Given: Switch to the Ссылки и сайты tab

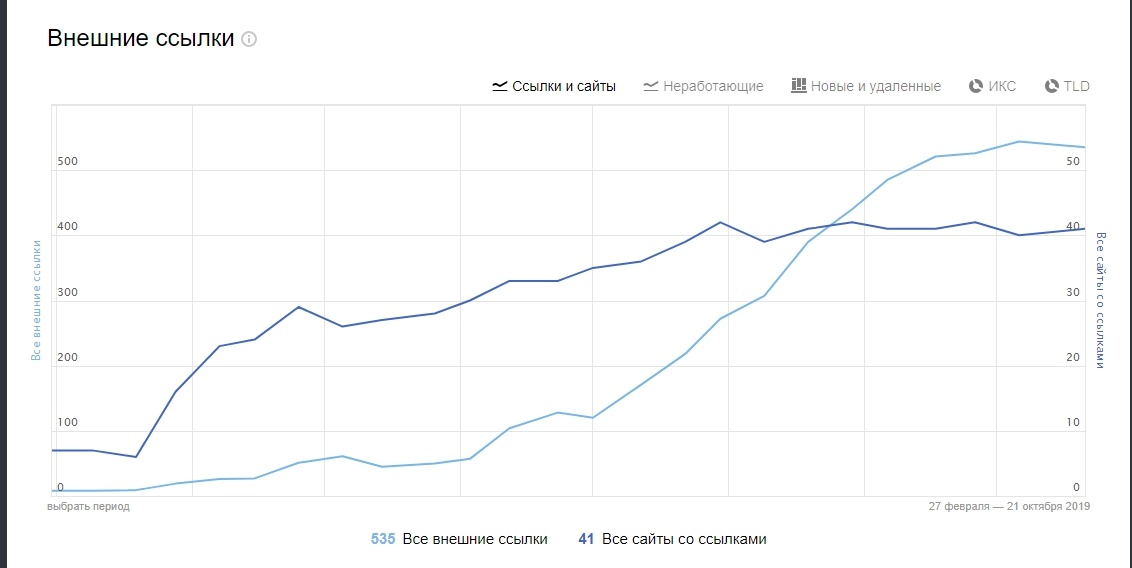Looking at the screenshot, I should pos(564,86).
